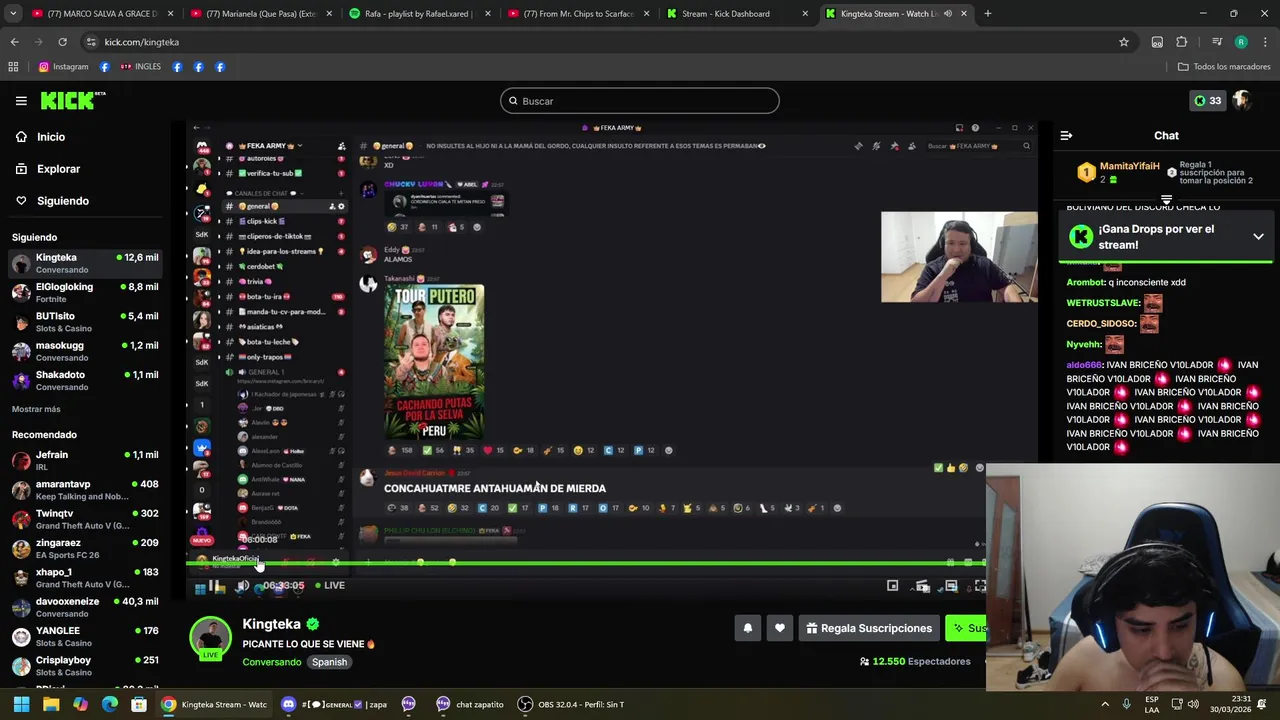This screenshot has width=1280, height=720.
Task: Follow channel with heart button
Action: pyautogui.click(x=780, y=628)
